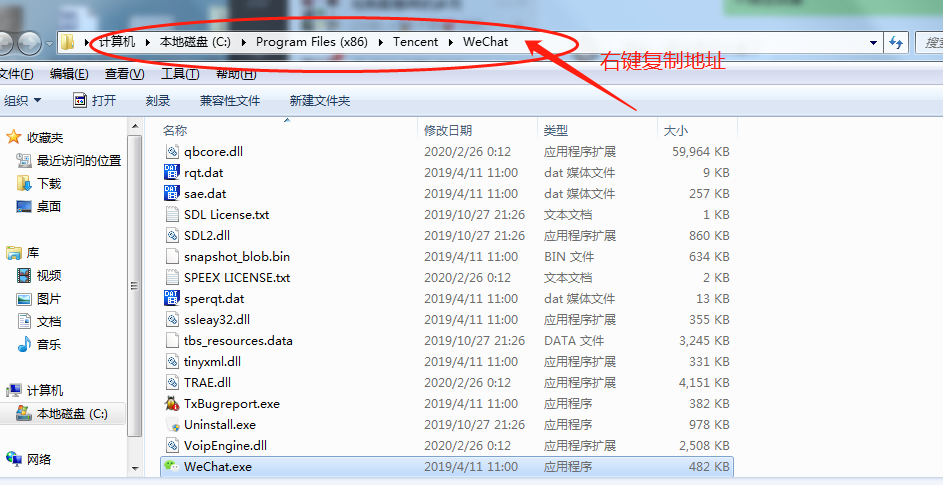This screenshot has width=943, height=485.
Task: Click the SDL License.txt document icon
Action: point(172,215)
